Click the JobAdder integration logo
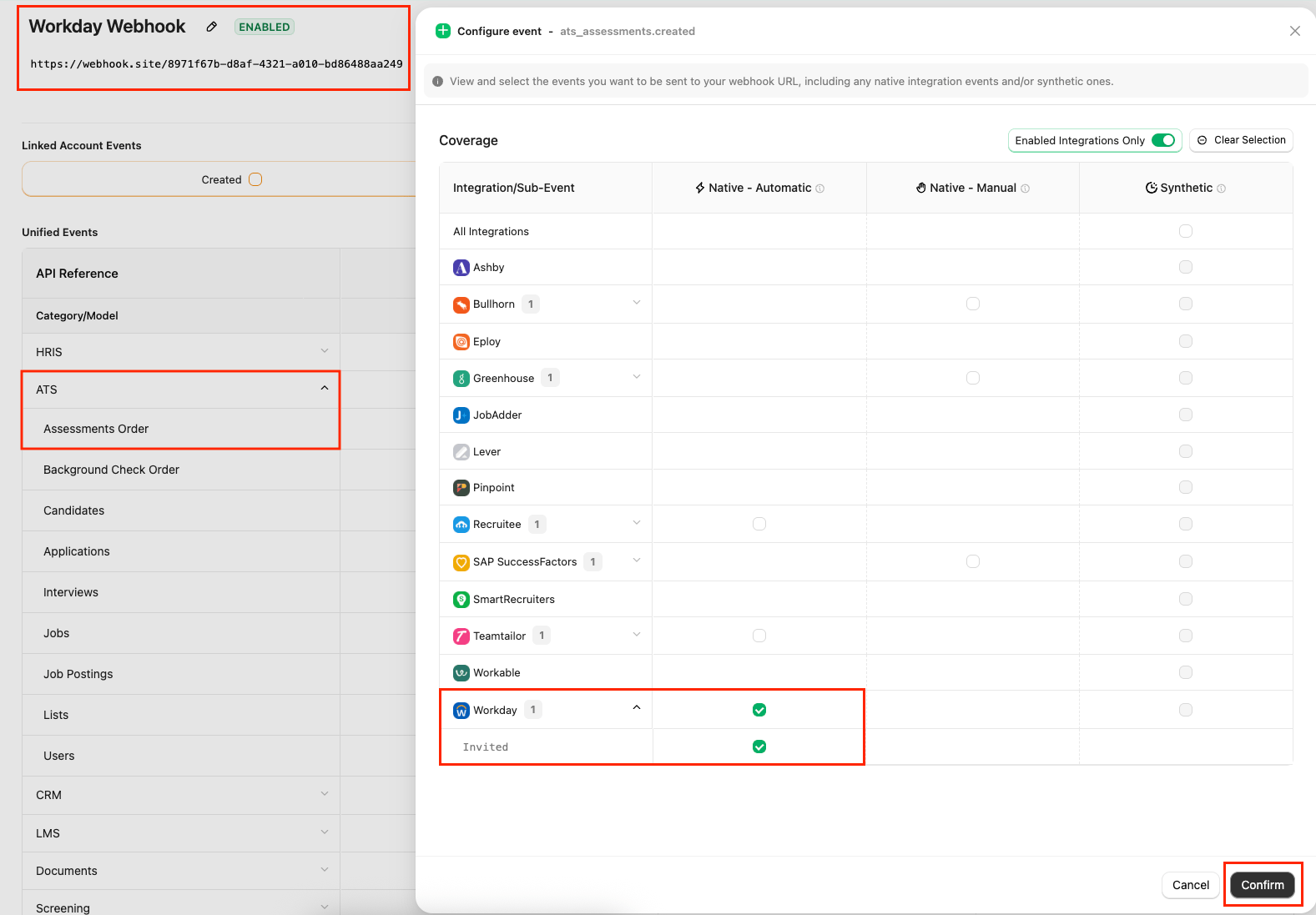This screenshot has width=1316, height=915. coord(461,415)
